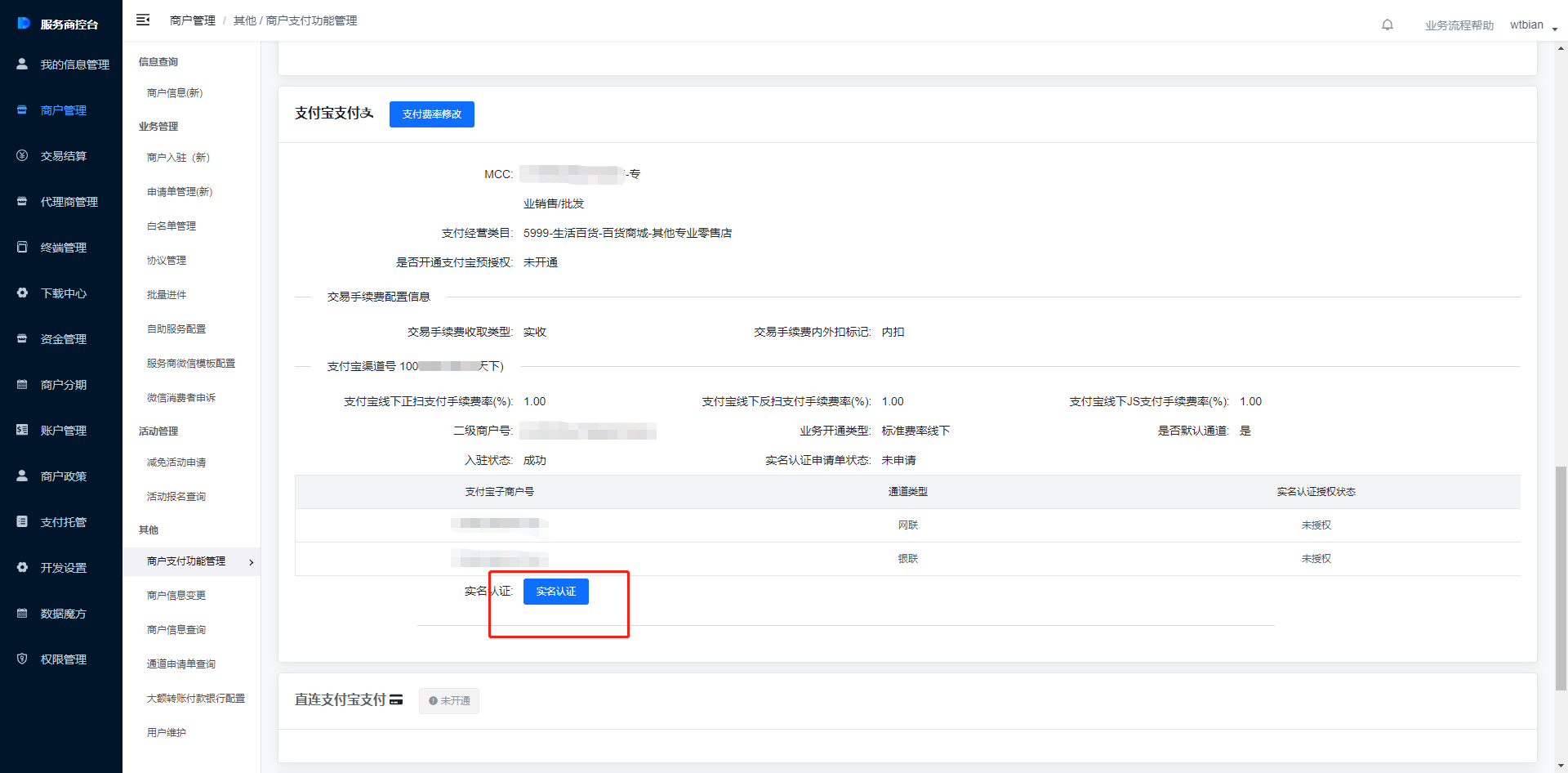1568x773 pixels.
Task: Select 申请单管理(新) submenu item
Action: click(180, 192)
